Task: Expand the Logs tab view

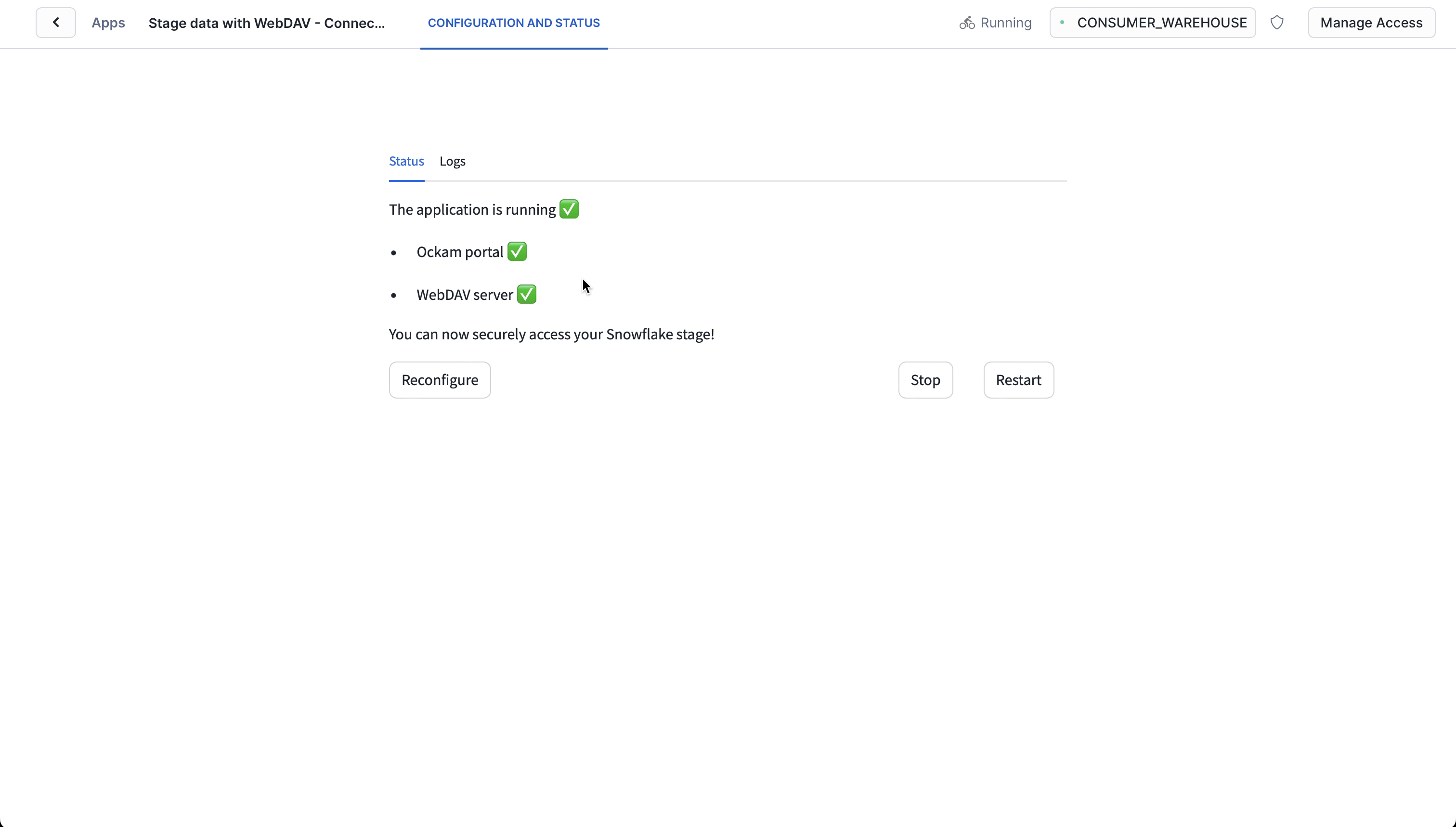Action: click(x=453, y=161)
